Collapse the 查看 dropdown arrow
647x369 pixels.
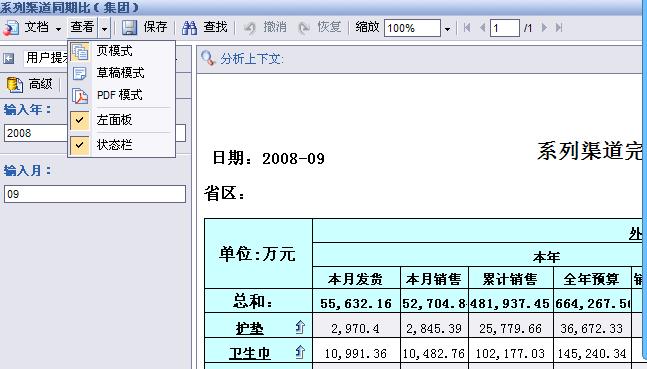click(x=104, y=28)
